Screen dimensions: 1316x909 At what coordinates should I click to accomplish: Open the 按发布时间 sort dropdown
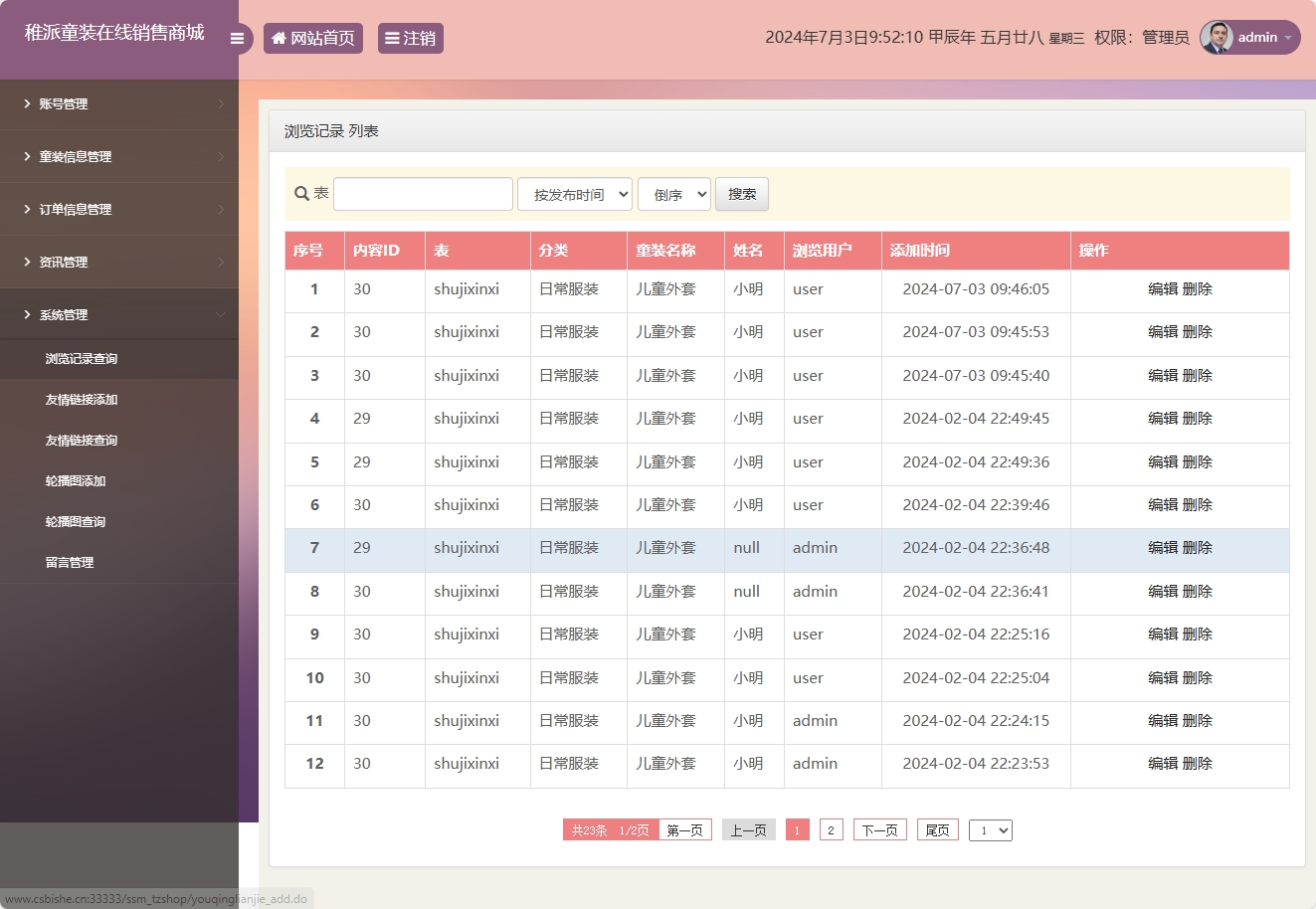pos(575,193)
